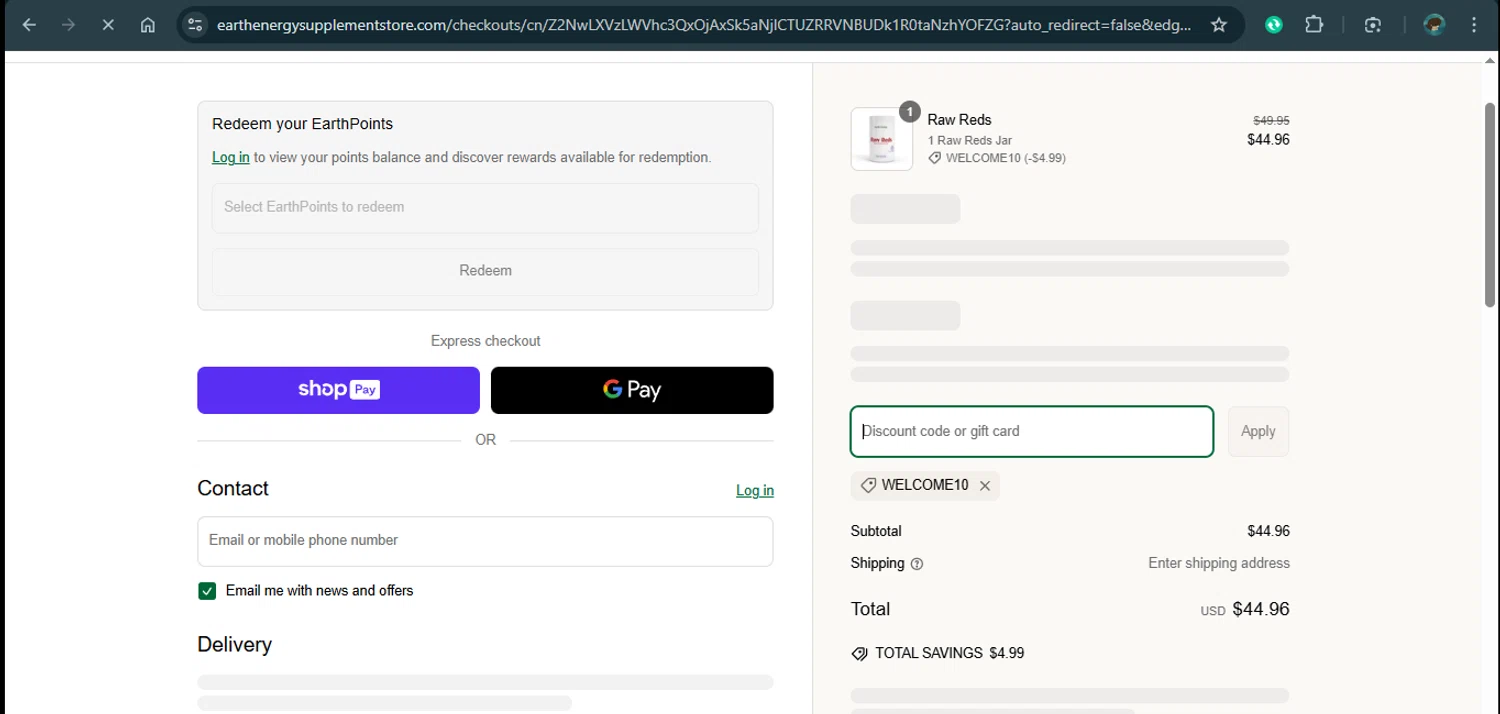Viewport: 1500px width, 714px height.
Task: Click the toolbar icon left of profile avatar
Action: click(x=1374, y=25)
